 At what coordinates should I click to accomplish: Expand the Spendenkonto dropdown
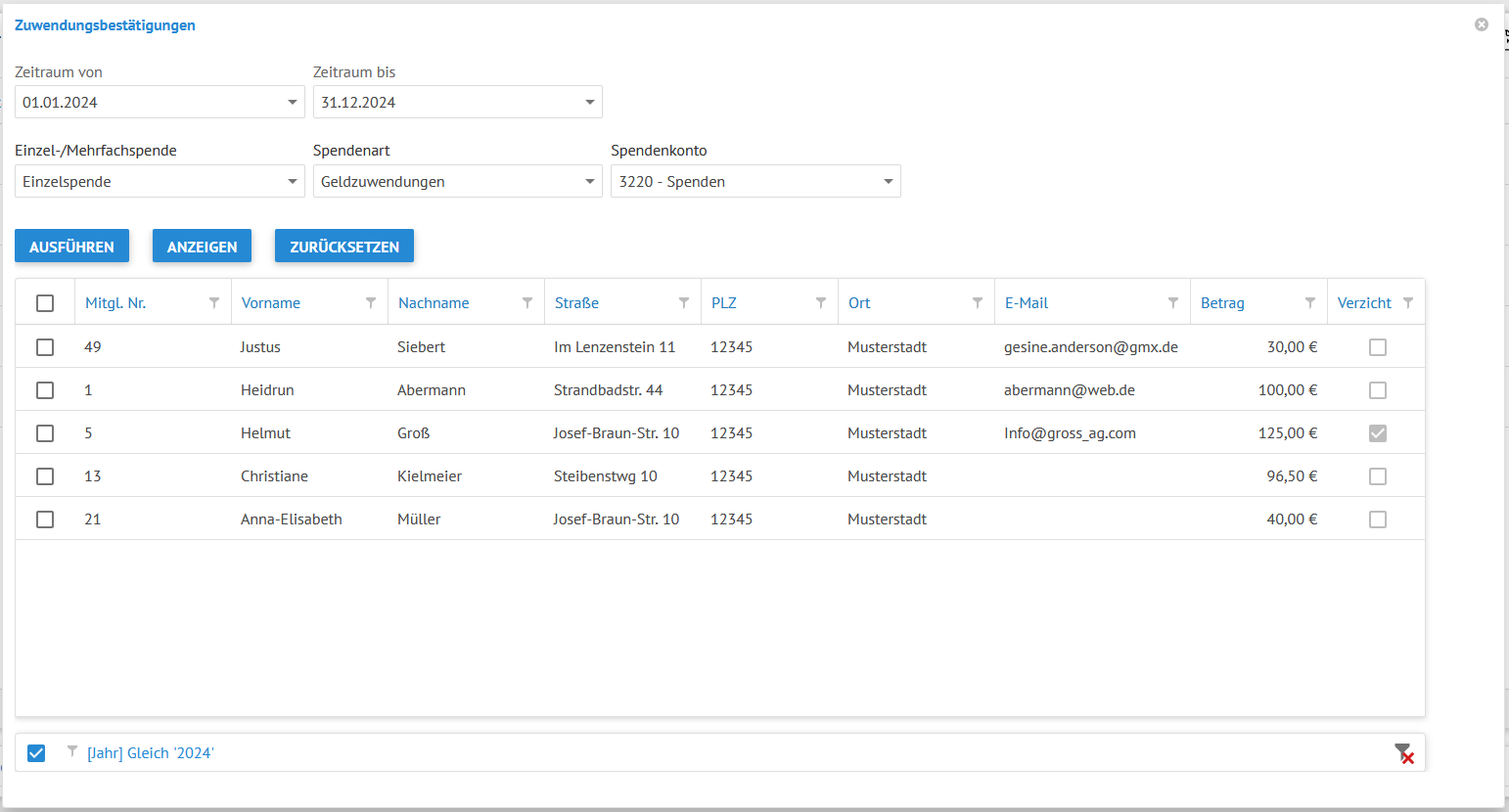pyautogui.click(x=889, y=182)
